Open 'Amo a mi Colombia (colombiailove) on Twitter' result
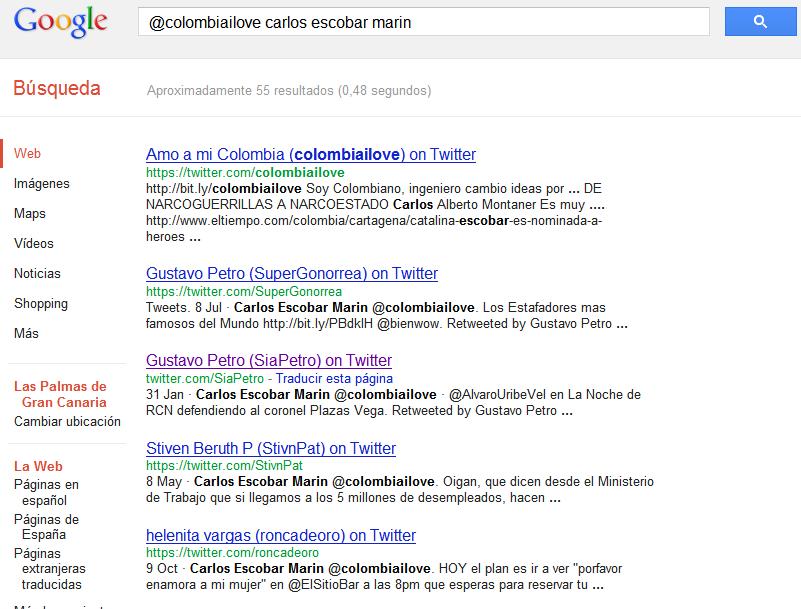The height and width of the screenshot is (609, 801). 311,154
